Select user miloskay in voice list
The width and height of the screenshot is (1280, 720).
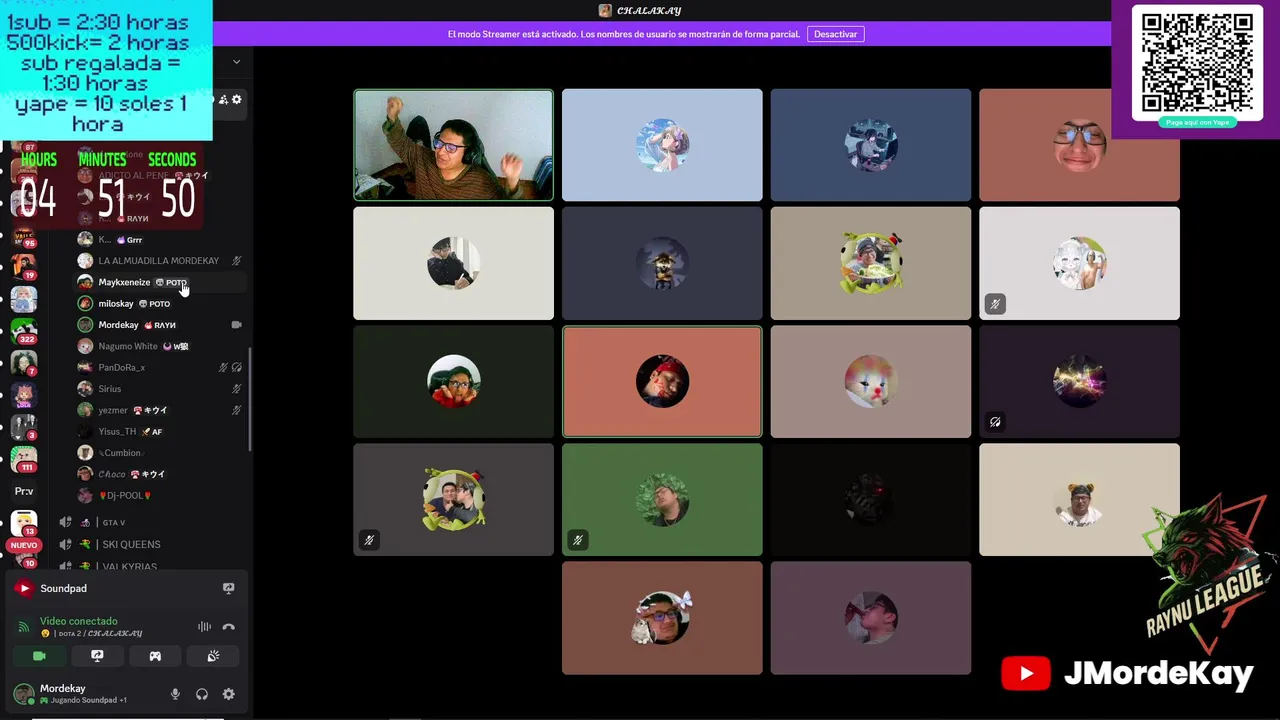(160, 303)
